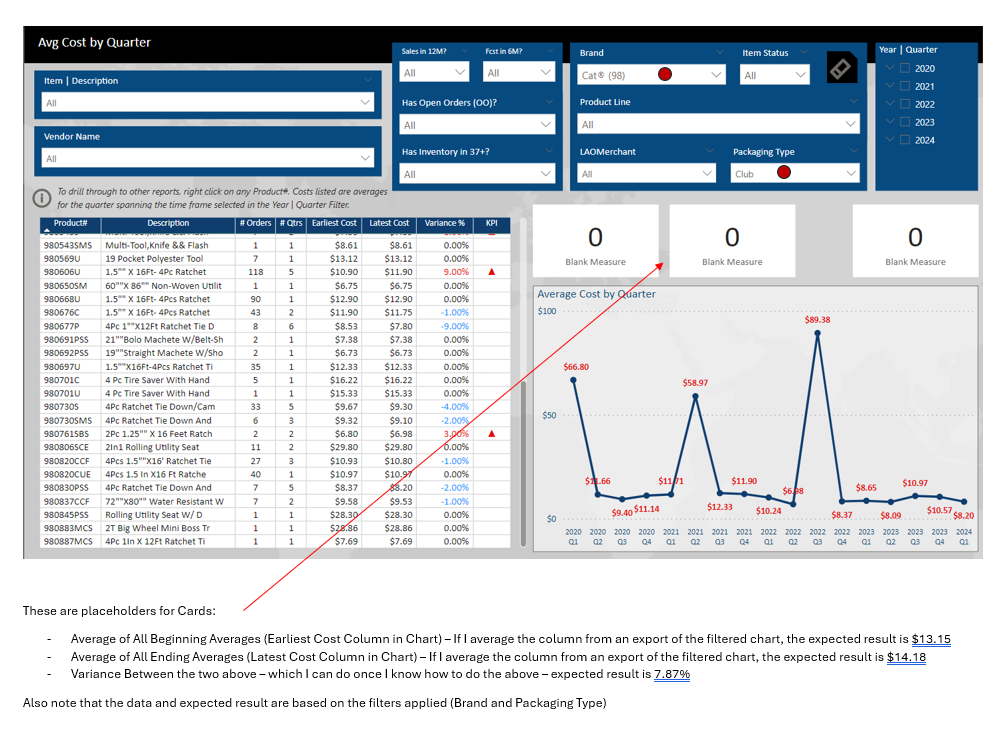
Task: Click the red KPI triangle for 980761SBS
Action: [492, 434]
